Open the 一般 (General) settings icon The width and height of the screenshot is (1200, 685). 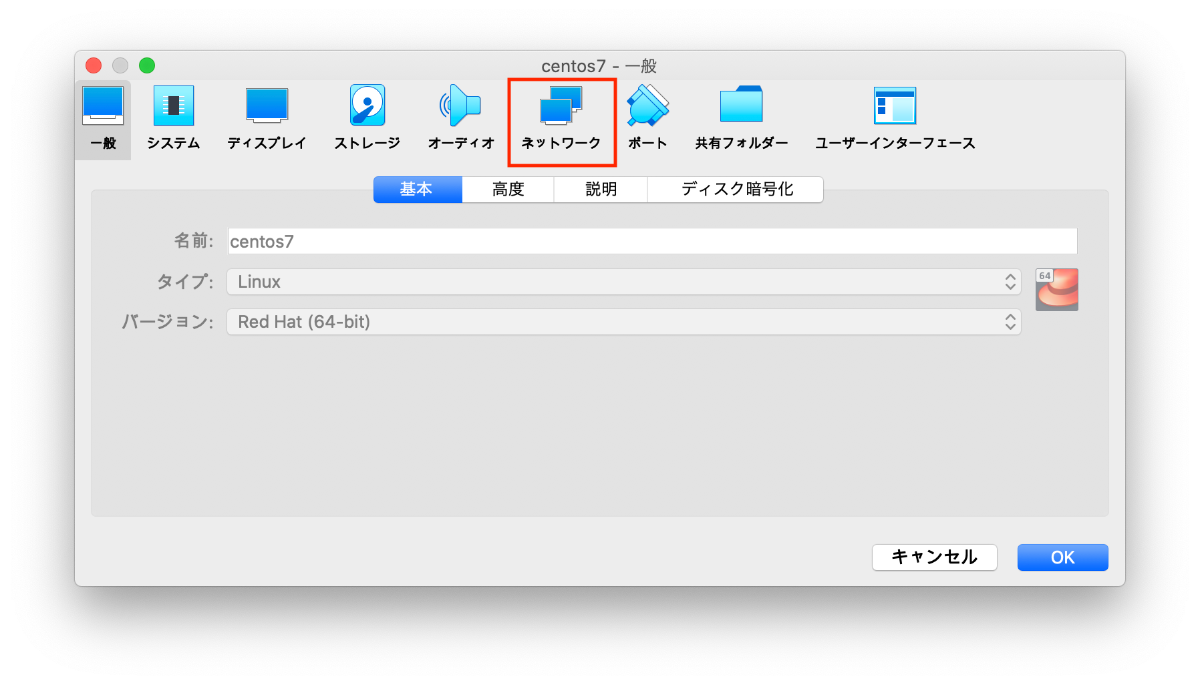[x=103, y=119]
